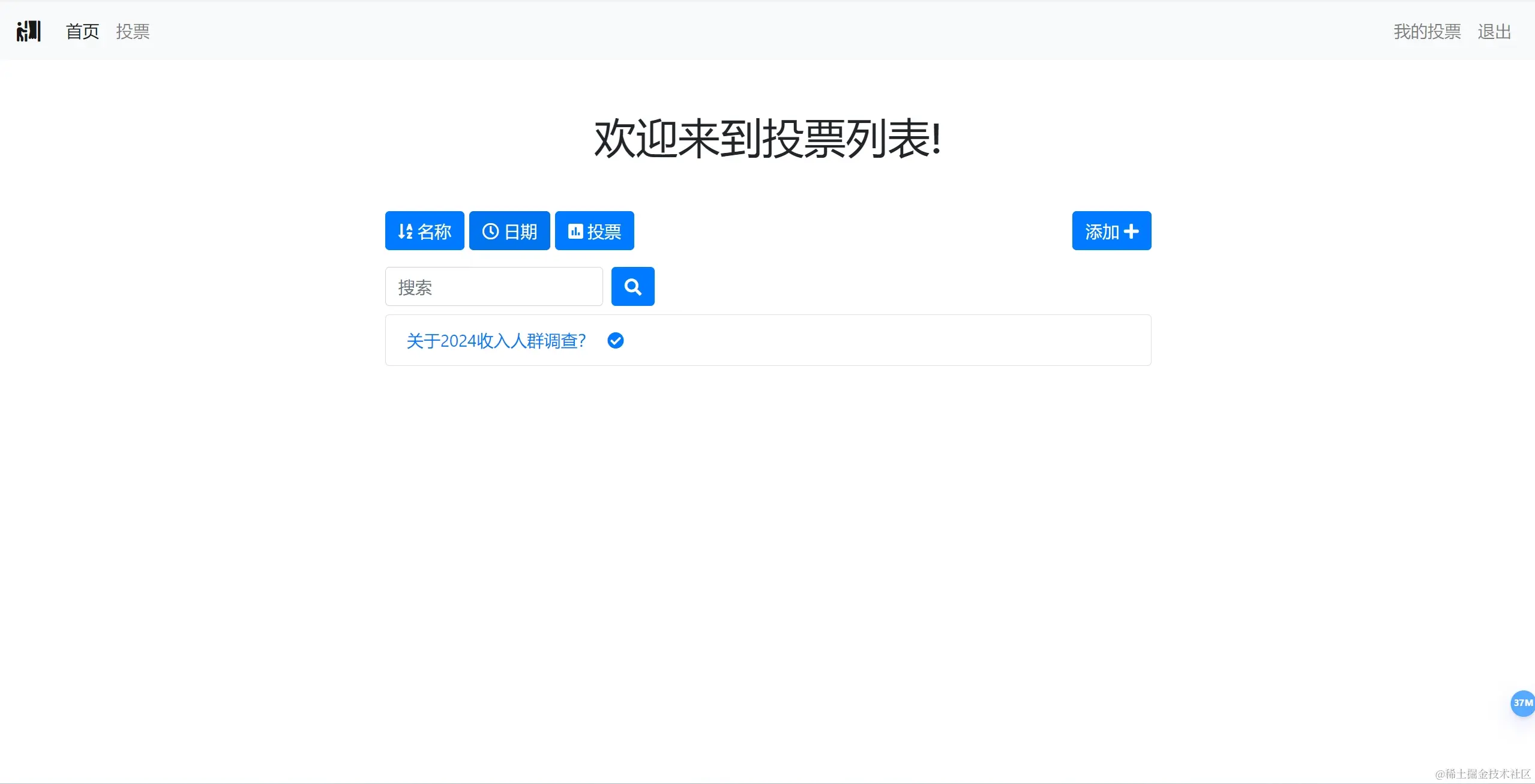Log out via 退出 link
1535x784 pixels.
1494,31
